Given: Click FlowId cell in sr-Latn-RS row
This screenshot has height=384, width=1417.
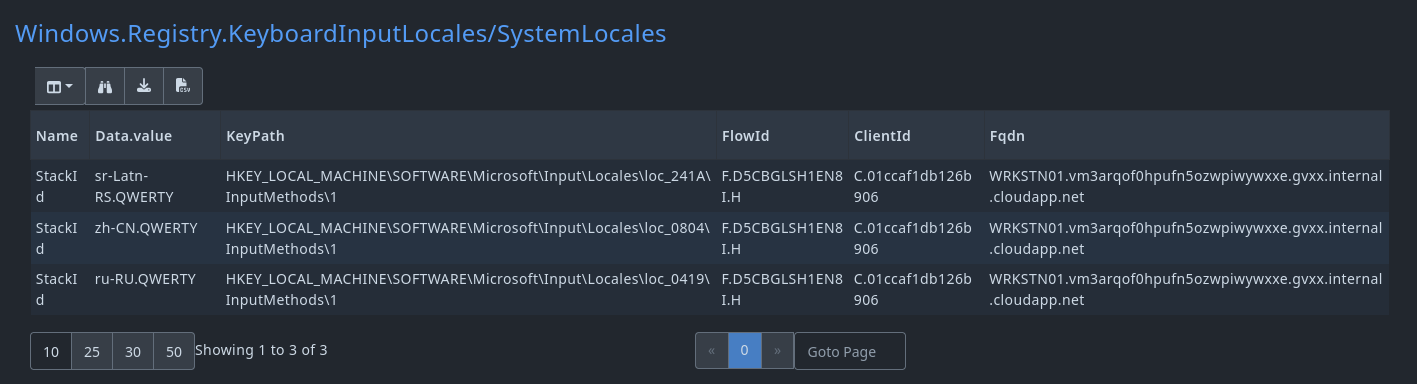Looking at the screenshot, I should [x=782, y=186].
